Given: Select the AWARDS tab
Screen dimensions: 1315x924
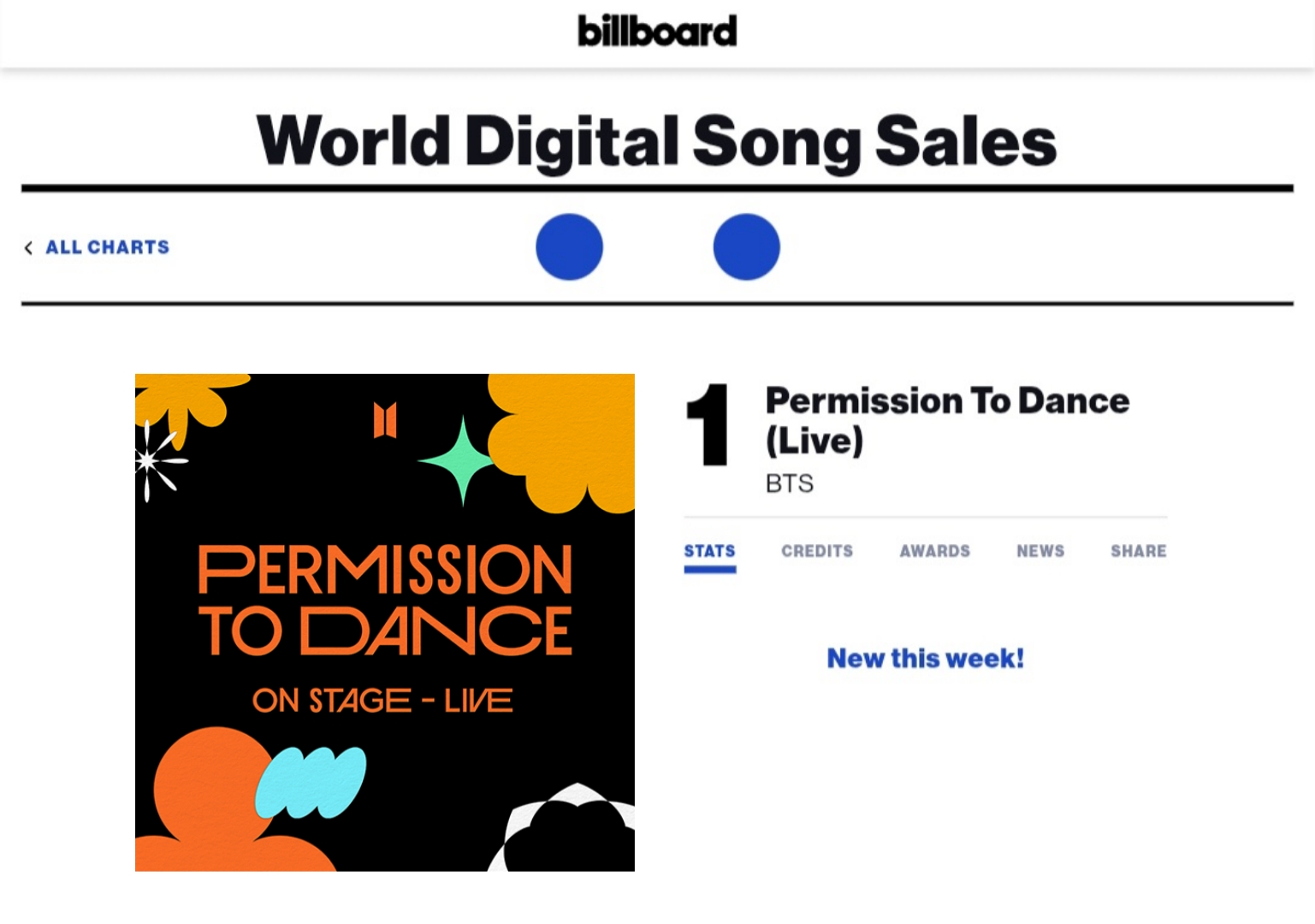Looking at the screenshot, I should [934, 551].
